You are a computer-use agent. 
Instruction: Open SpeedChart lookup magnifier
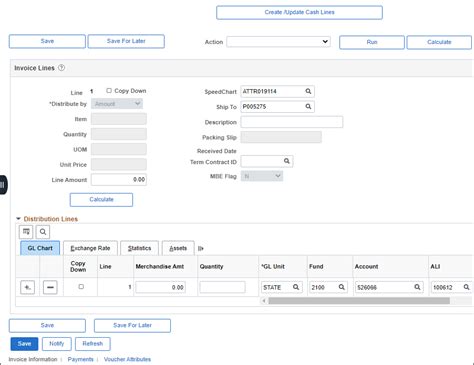click(x=308, y=91)
